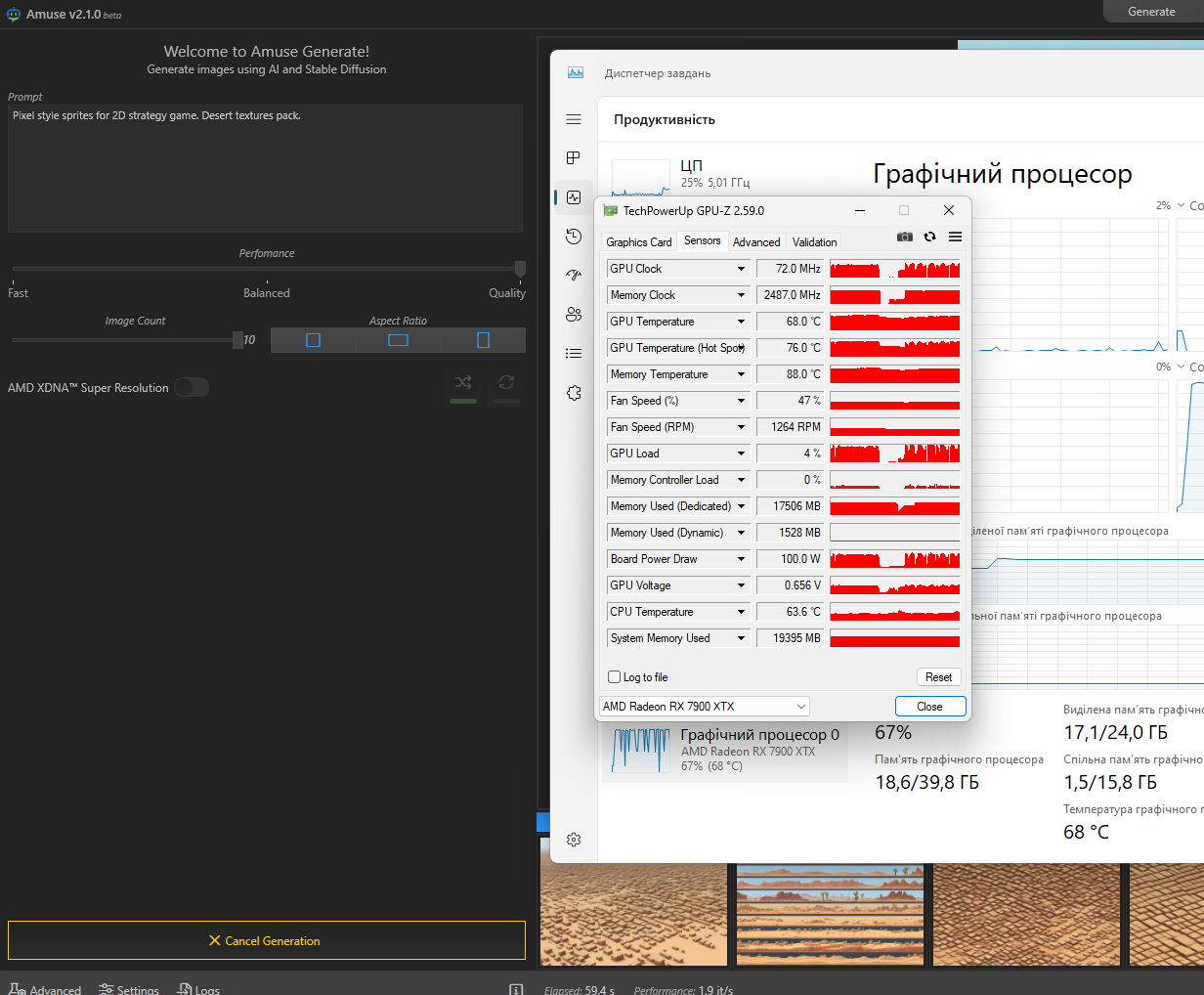This screenshot has height=995, width=1204.
Task: Open the GPU Clock sensor dropdown
Action: [740, 268]
